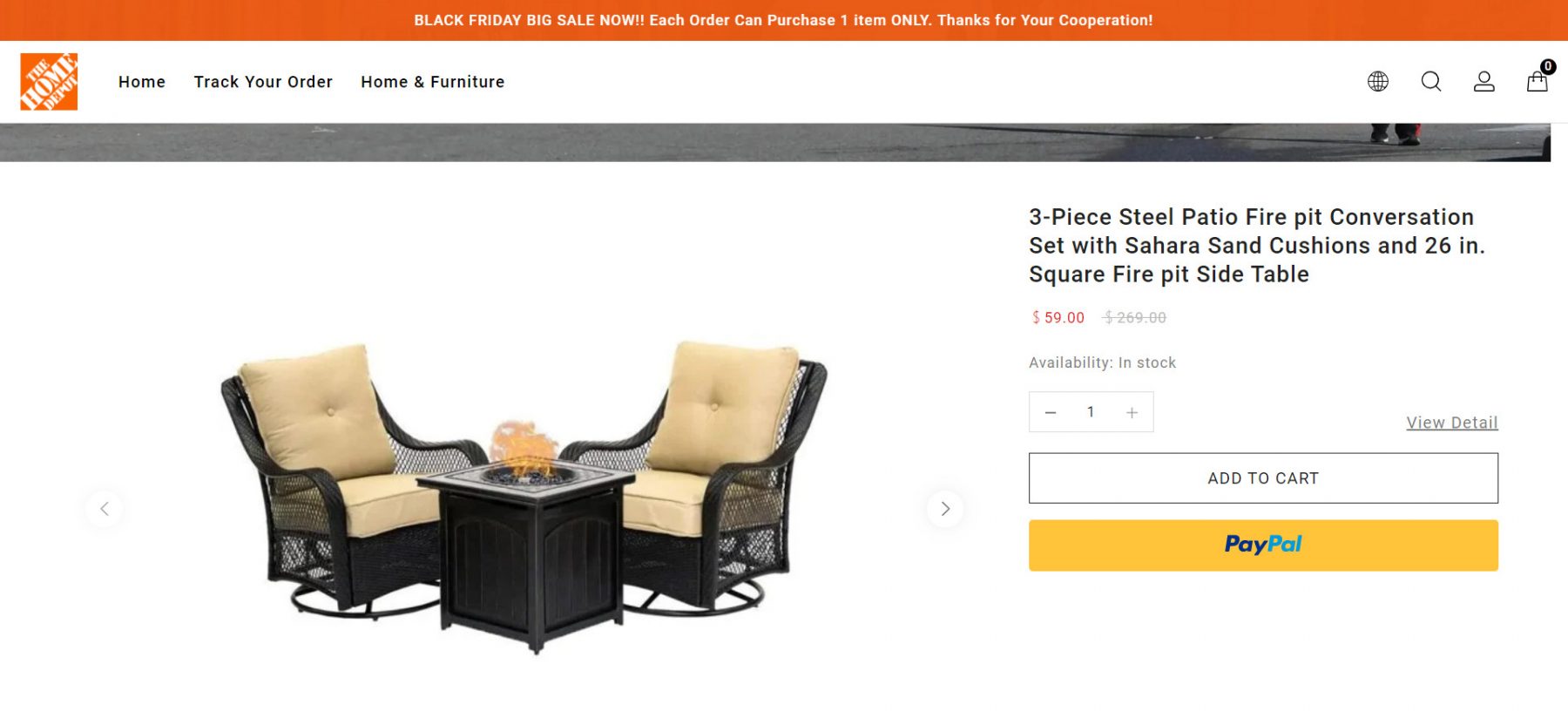This screenshot has height=711, width=1568.
Task: Increase quantity with the plus stepper
Action: pyautogui.click(x=1132, y=411)
